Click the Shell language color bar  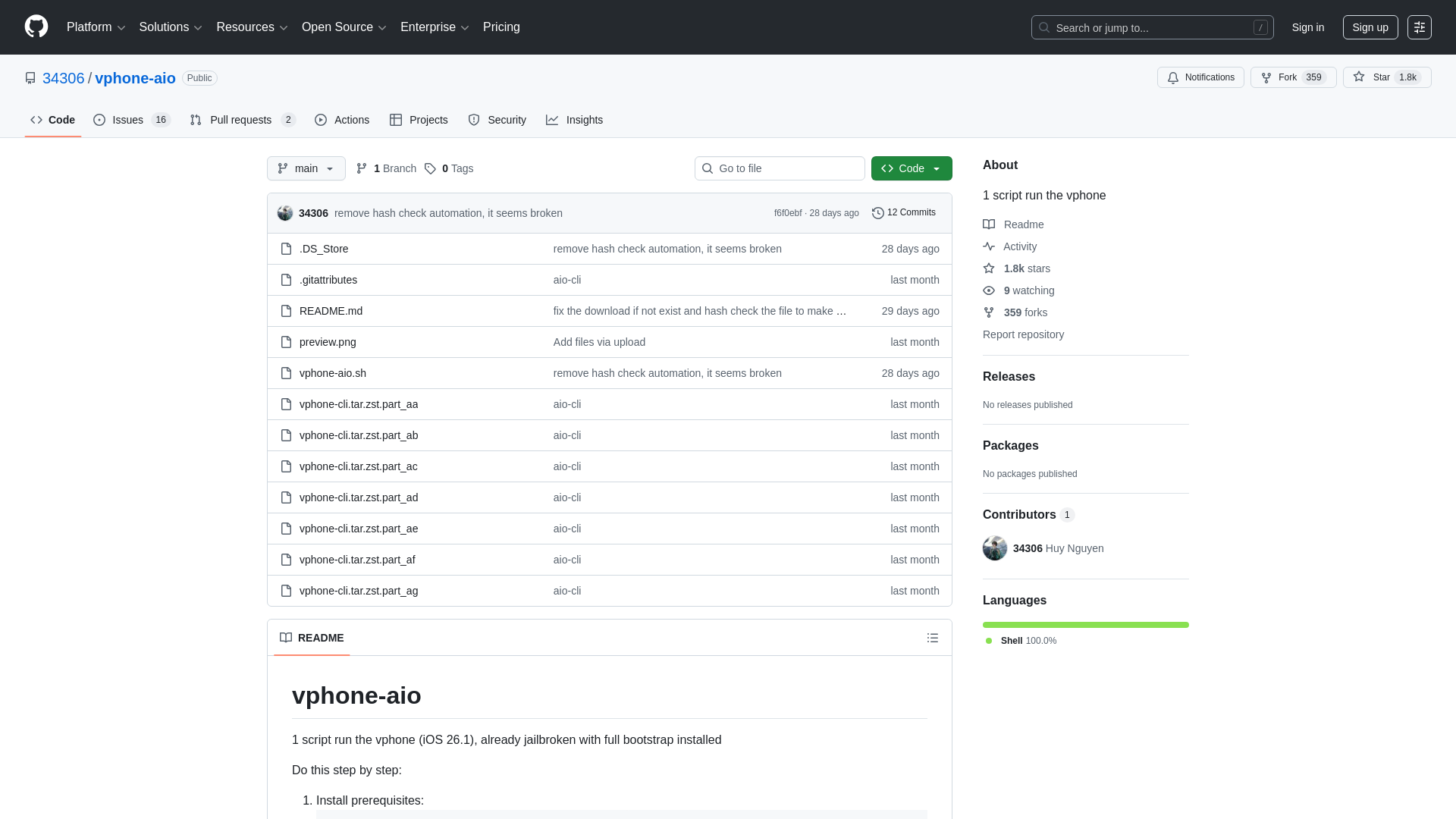point(1085,624)
